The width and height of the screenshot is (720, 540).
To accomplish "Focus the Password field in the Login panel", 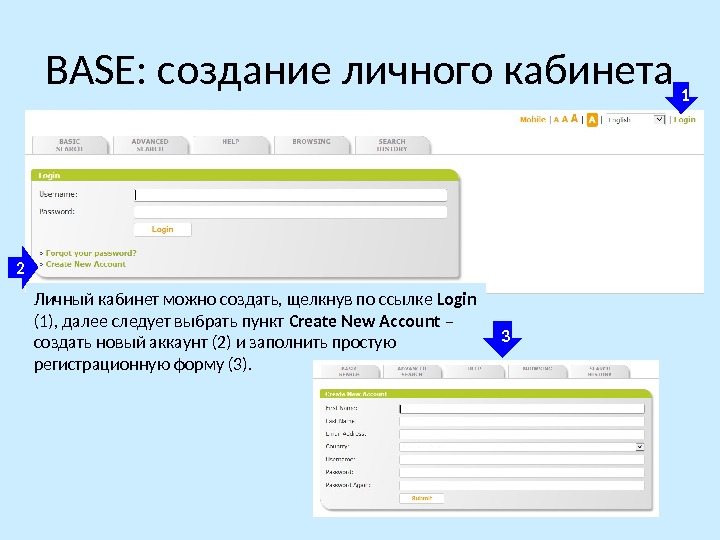I will click(290, 212).
